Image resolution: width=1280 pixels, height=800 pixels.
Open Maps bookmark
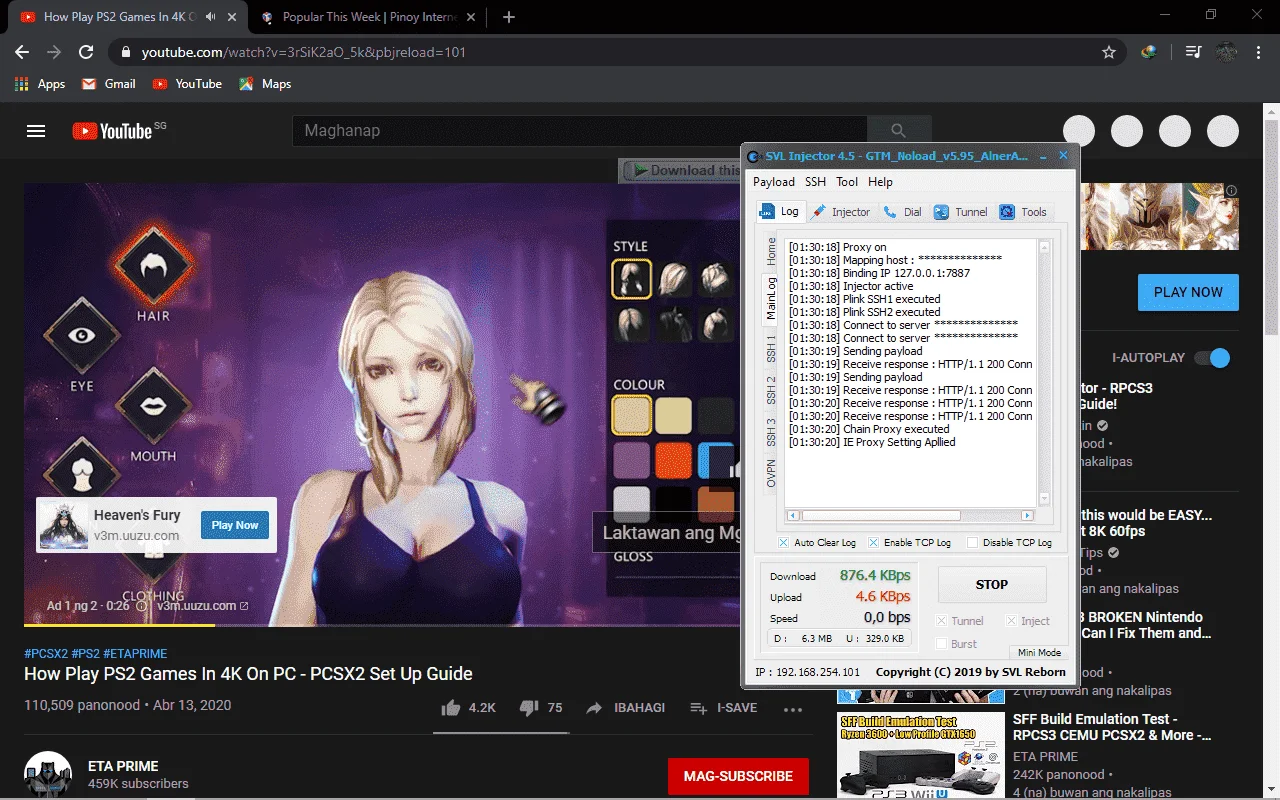265,84
